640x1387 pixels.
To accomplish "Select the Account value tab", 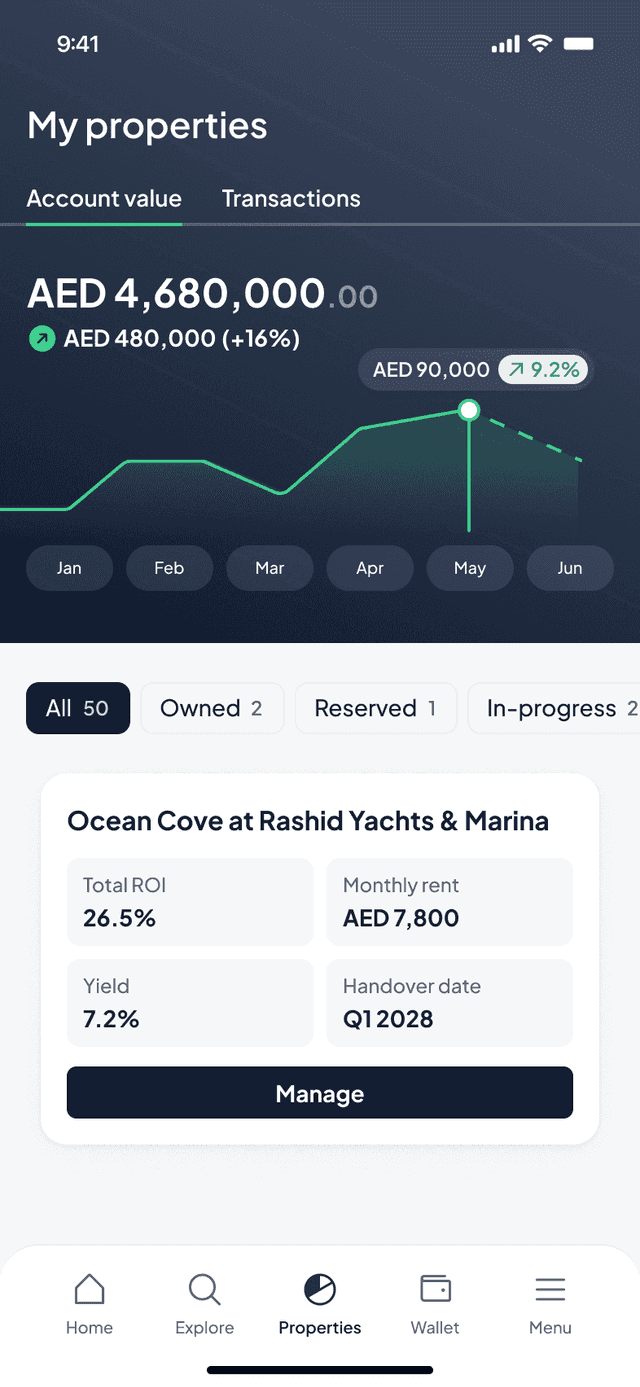I will tap(104, 198).
